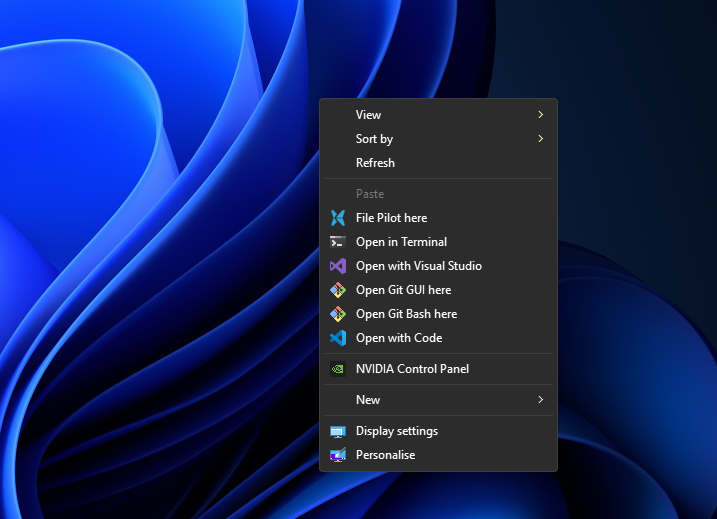717x519 pixels.
Task: Expand the View submenu arrow
Action: pyautogui.click(x=541, y=115)
